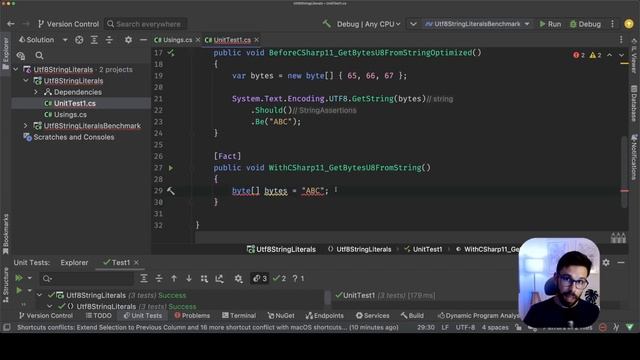Open the Build tool window

[412, 316]
